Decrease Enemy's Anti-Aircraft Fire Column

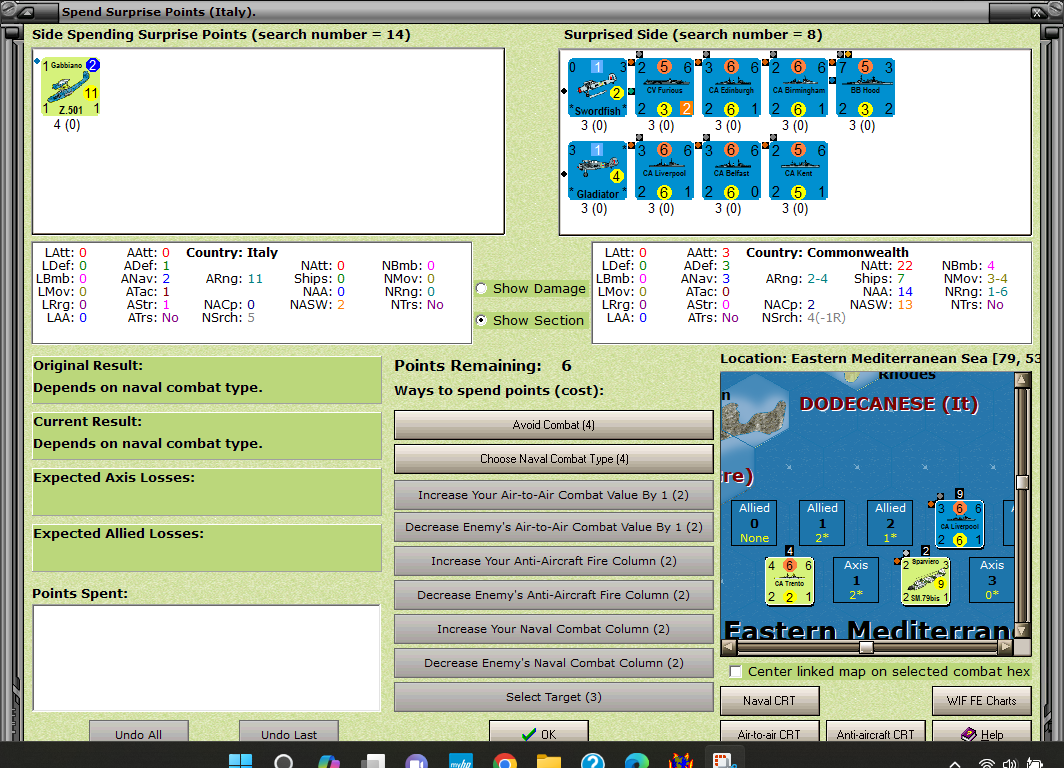pyautogui.click(x=554, y=595)
